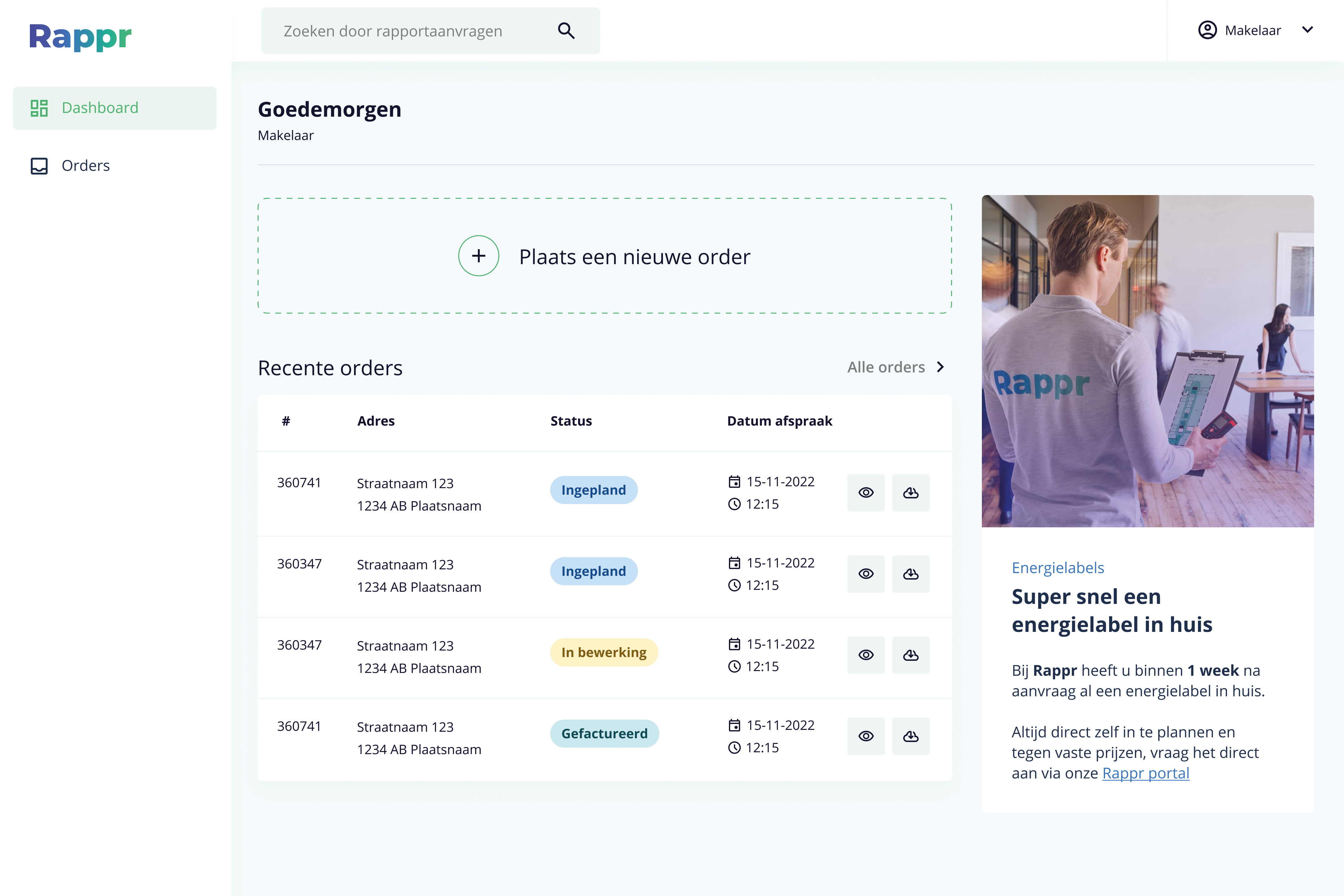The height and width of the screenshot is (896, 1344).
Task: Click order number 360741 in the Ingepland row
Action: point(299,483)
